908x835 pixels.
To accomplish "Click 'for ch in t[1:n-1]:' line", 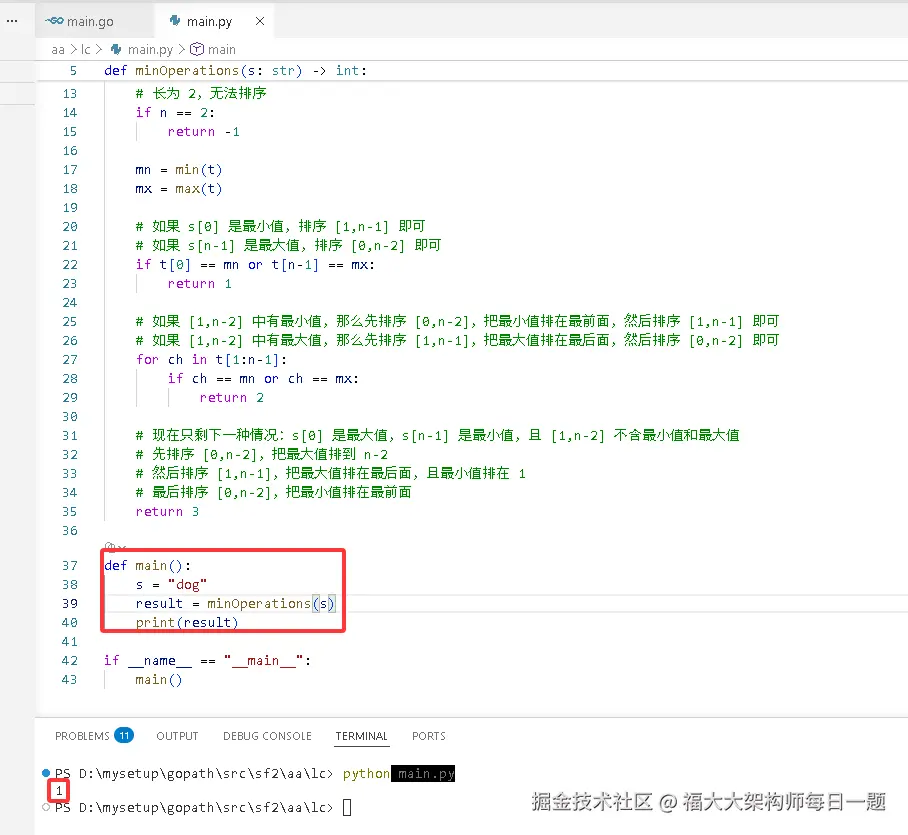I will point(211,360).
